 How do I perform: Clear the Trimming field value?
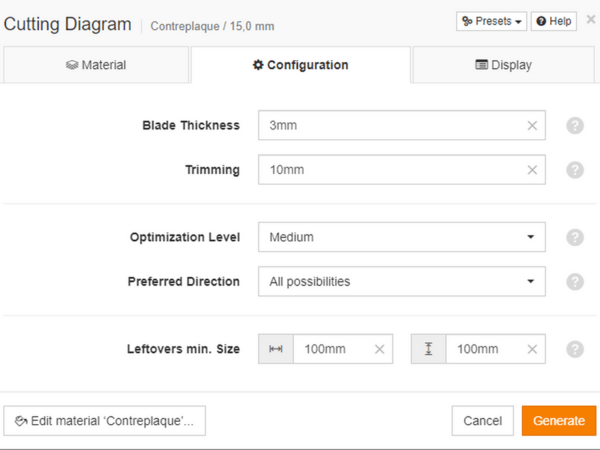tap(532, 170)
